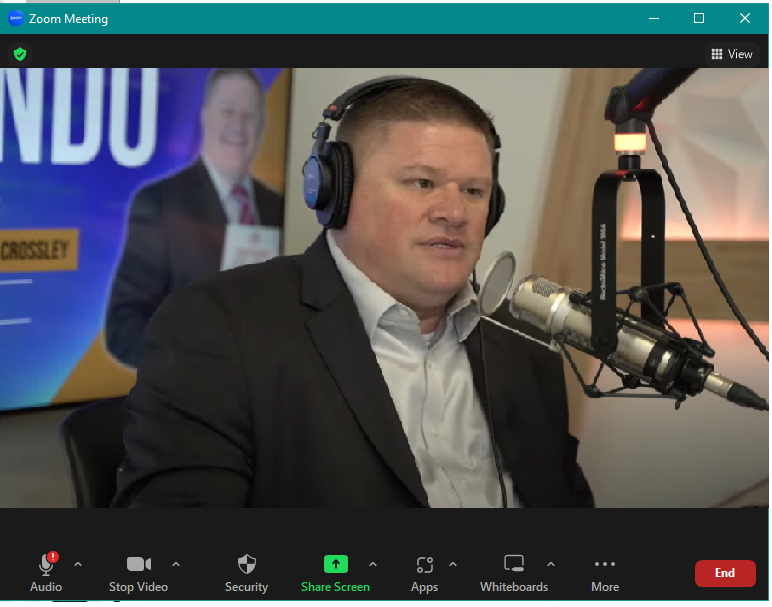
Task: Open the Security shield options
Action: pos(246,565)
